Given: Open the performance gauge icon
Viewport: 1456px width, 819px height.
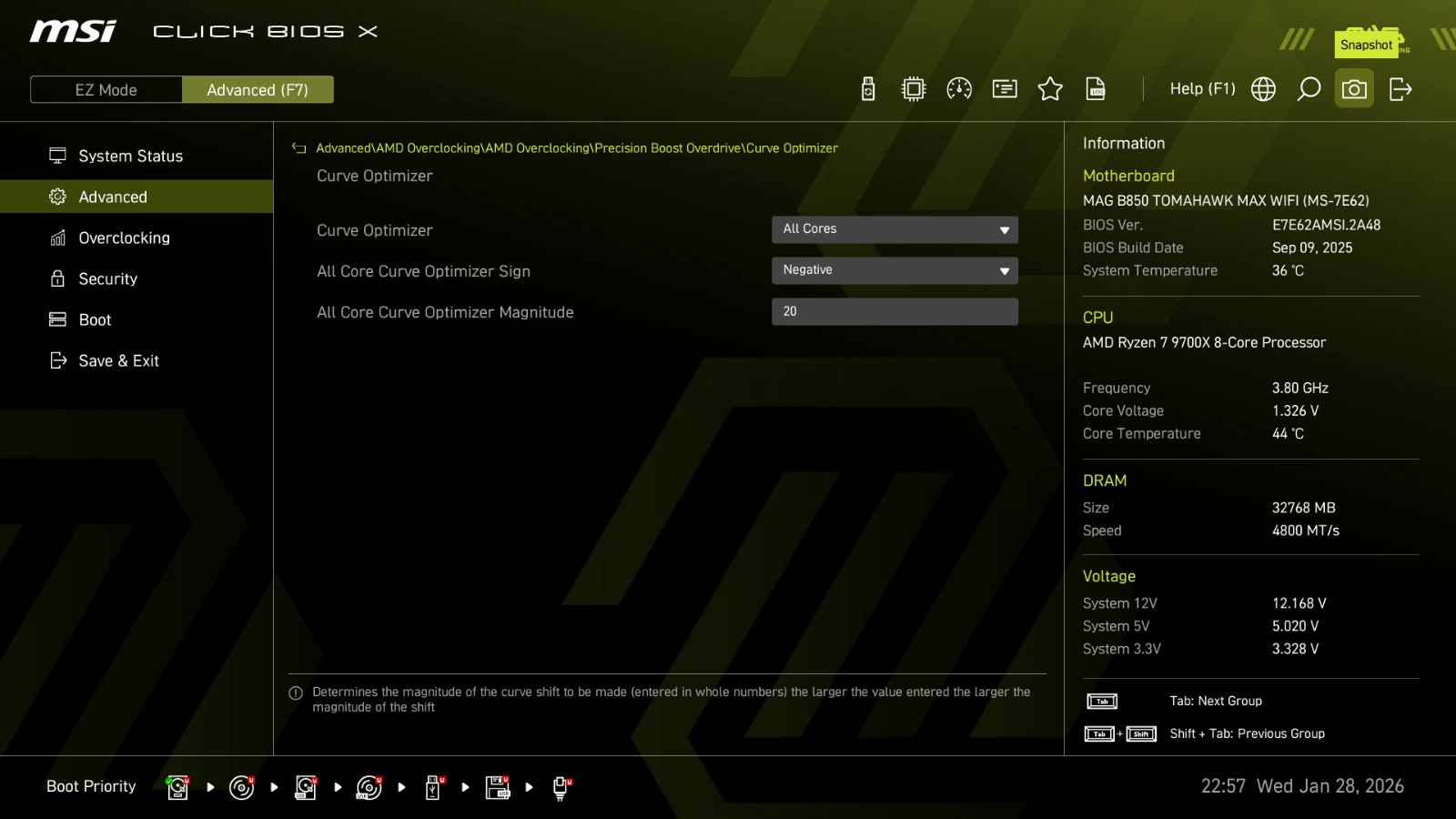Looking at the screenshot, I should point(959,89).
